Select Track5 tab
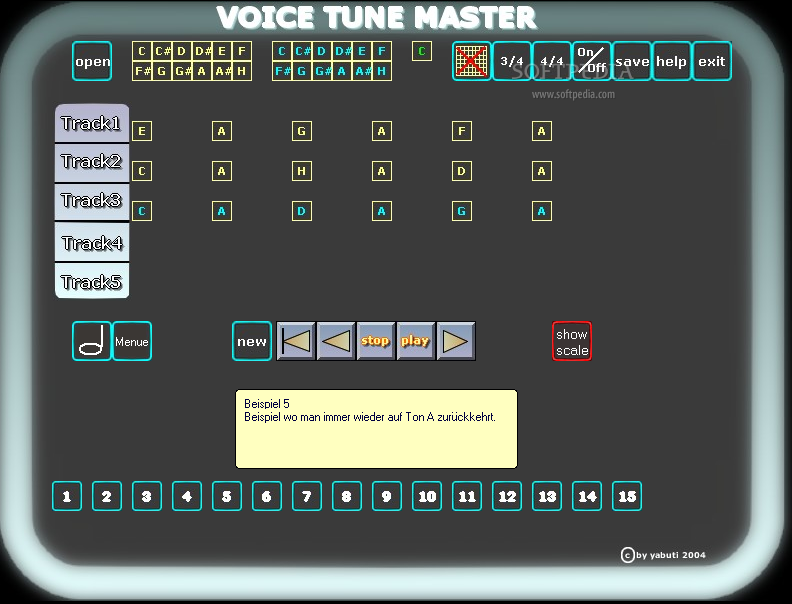Screen dimensions: 792x604 [92, 281]
